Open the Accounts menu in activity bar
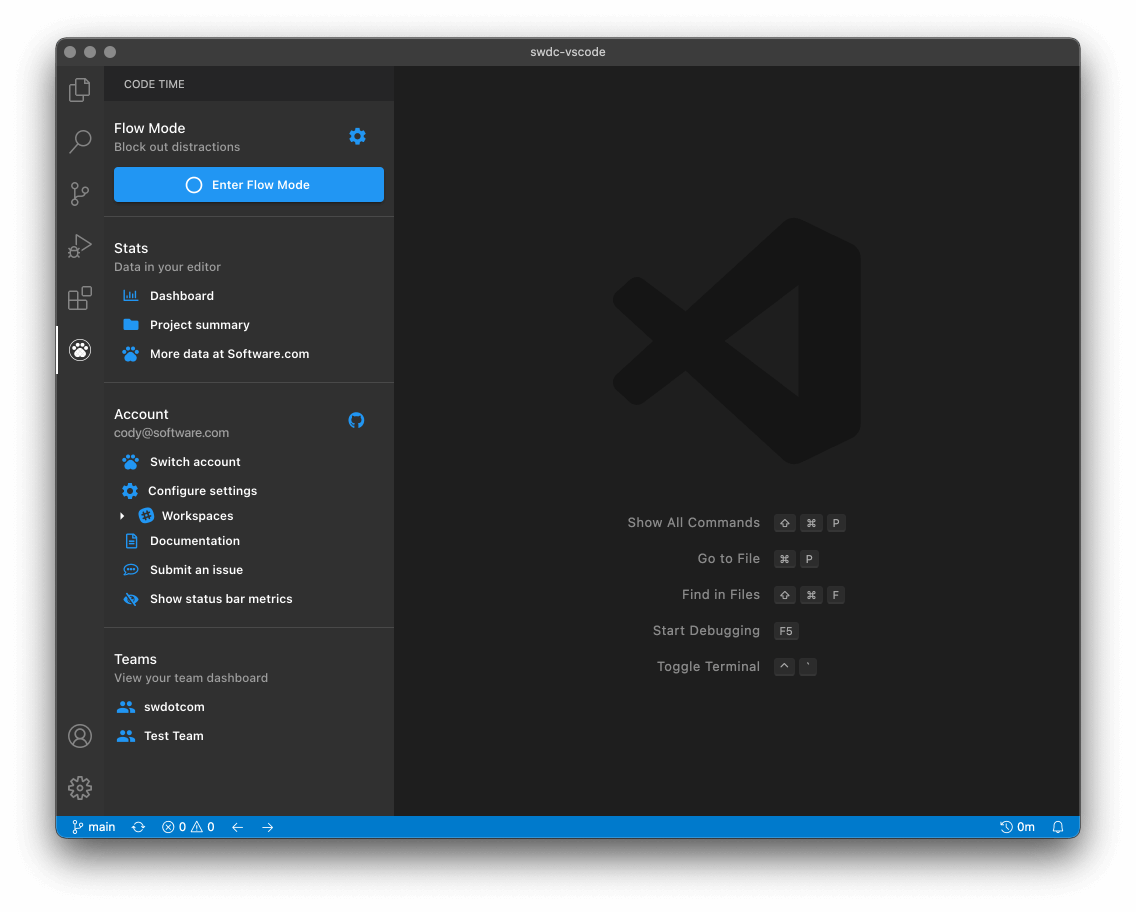The width and height of the screenshot is (1136, 912). (80, 736)
